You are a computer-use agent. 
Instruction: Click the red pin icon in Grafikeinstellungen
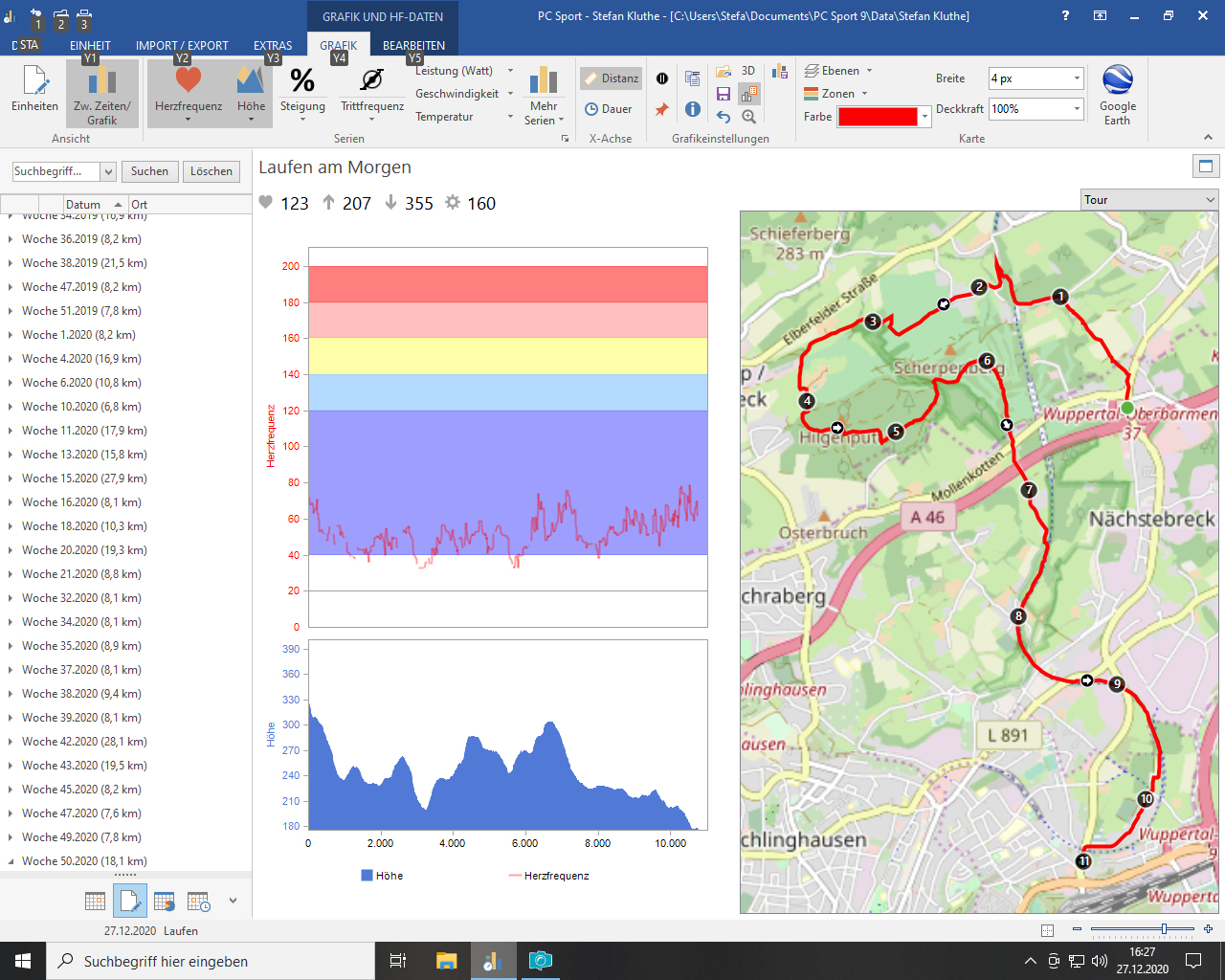point(661,109)
